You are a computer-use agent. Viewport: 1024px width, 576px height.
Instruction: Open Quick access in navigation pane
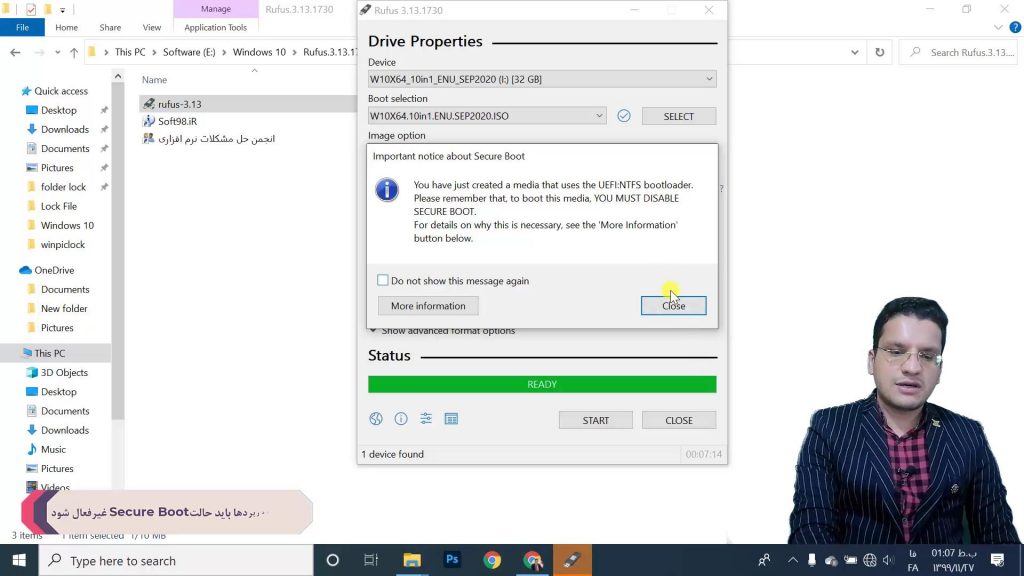(61, 91)
